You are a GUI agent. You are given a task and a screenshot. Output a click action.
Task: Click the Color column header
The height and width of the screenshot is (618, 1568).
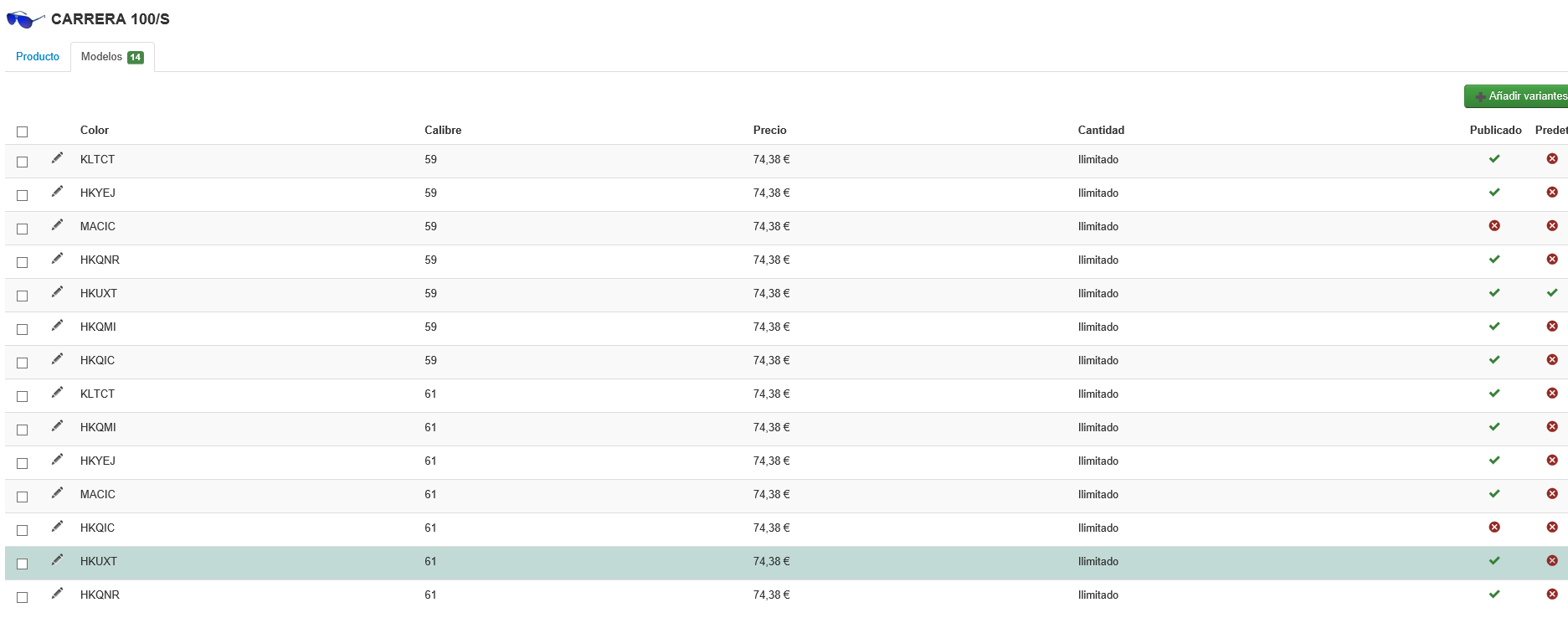95,130
